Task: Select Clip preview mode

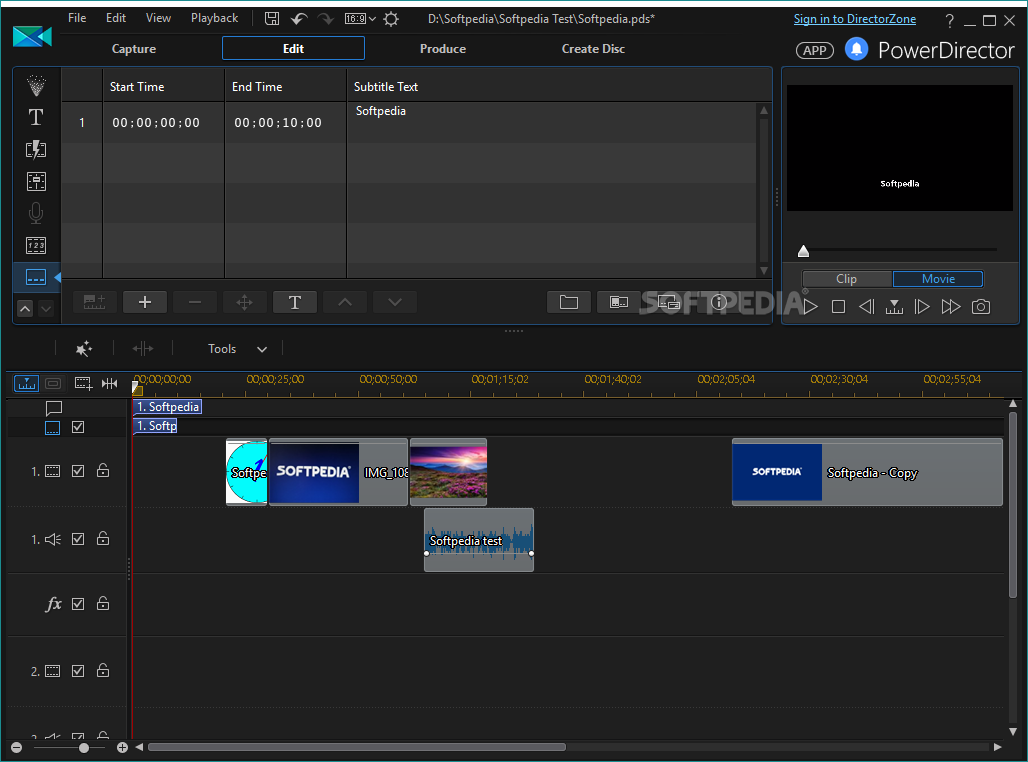Action: point(846,279)
